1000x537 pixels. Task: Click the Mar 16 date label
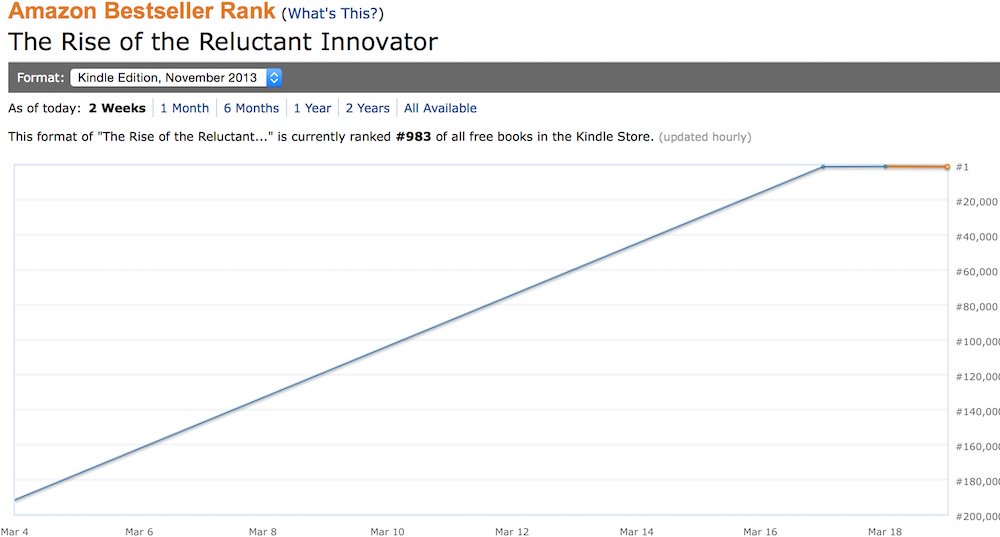[x=760, y=532]
